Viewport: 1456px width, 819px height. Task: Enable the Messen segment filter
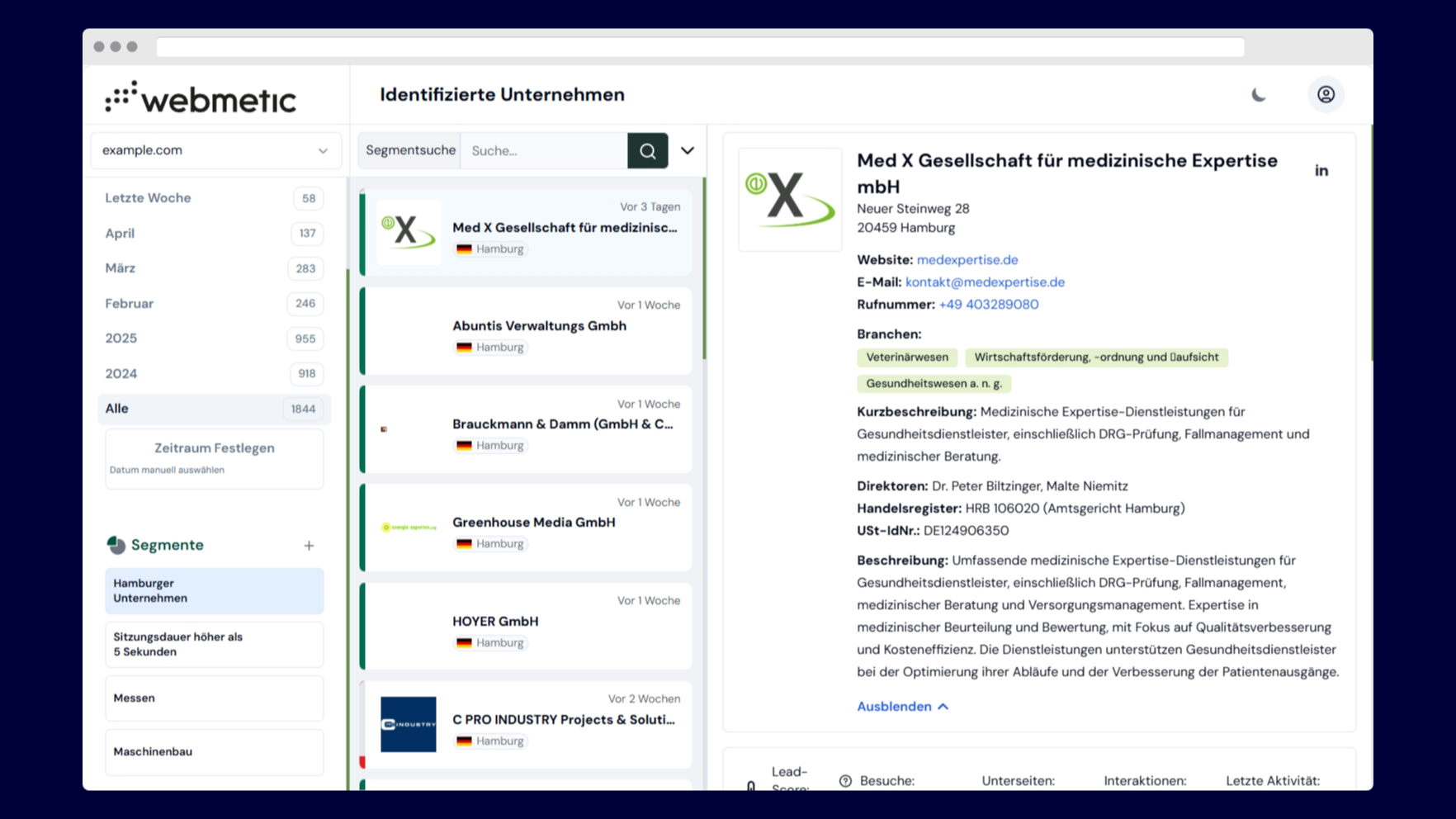(214, 698)
